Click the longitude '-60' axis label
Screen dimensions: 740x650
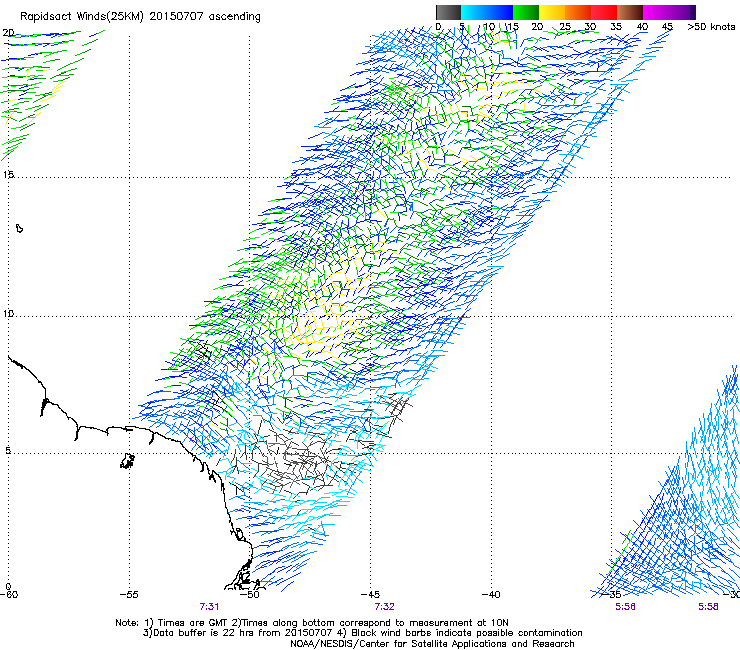(9, 595)
